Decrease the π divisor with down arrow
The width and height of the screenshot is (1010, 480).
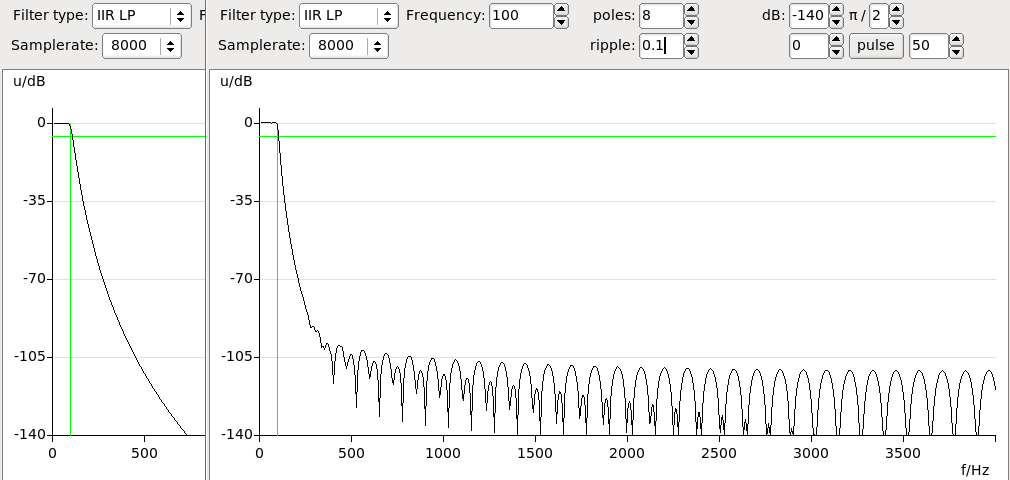[896, 22]
